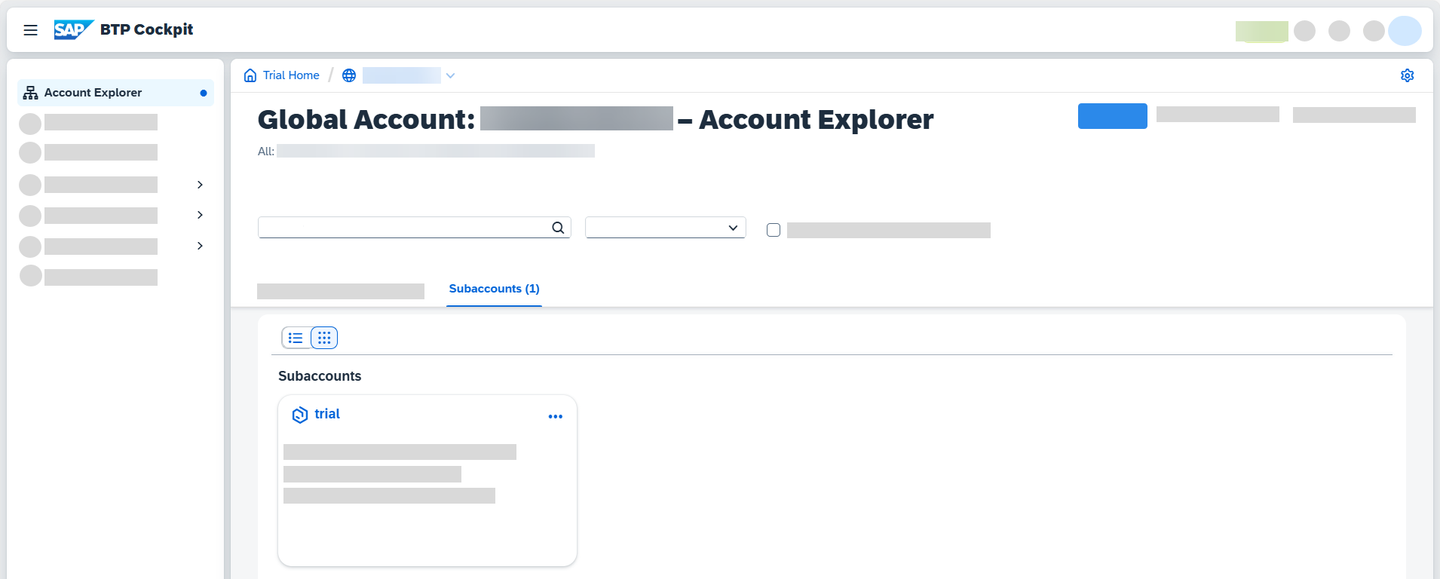Open the trial tile's three-dot actions menu
Screen dimensions: 1440x579
point(555,416)
